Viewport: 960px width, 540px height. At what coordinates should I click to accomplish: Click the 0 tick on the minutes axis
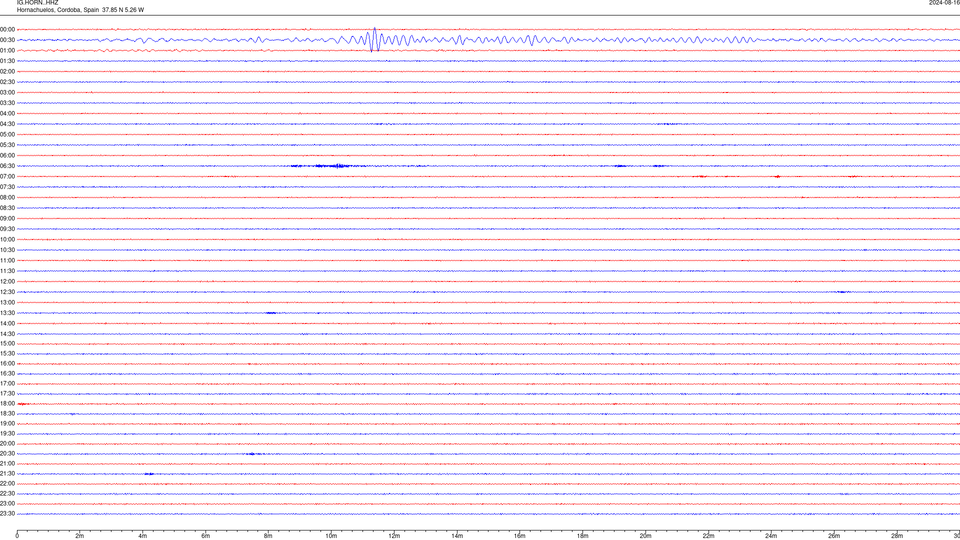(17, 536)
